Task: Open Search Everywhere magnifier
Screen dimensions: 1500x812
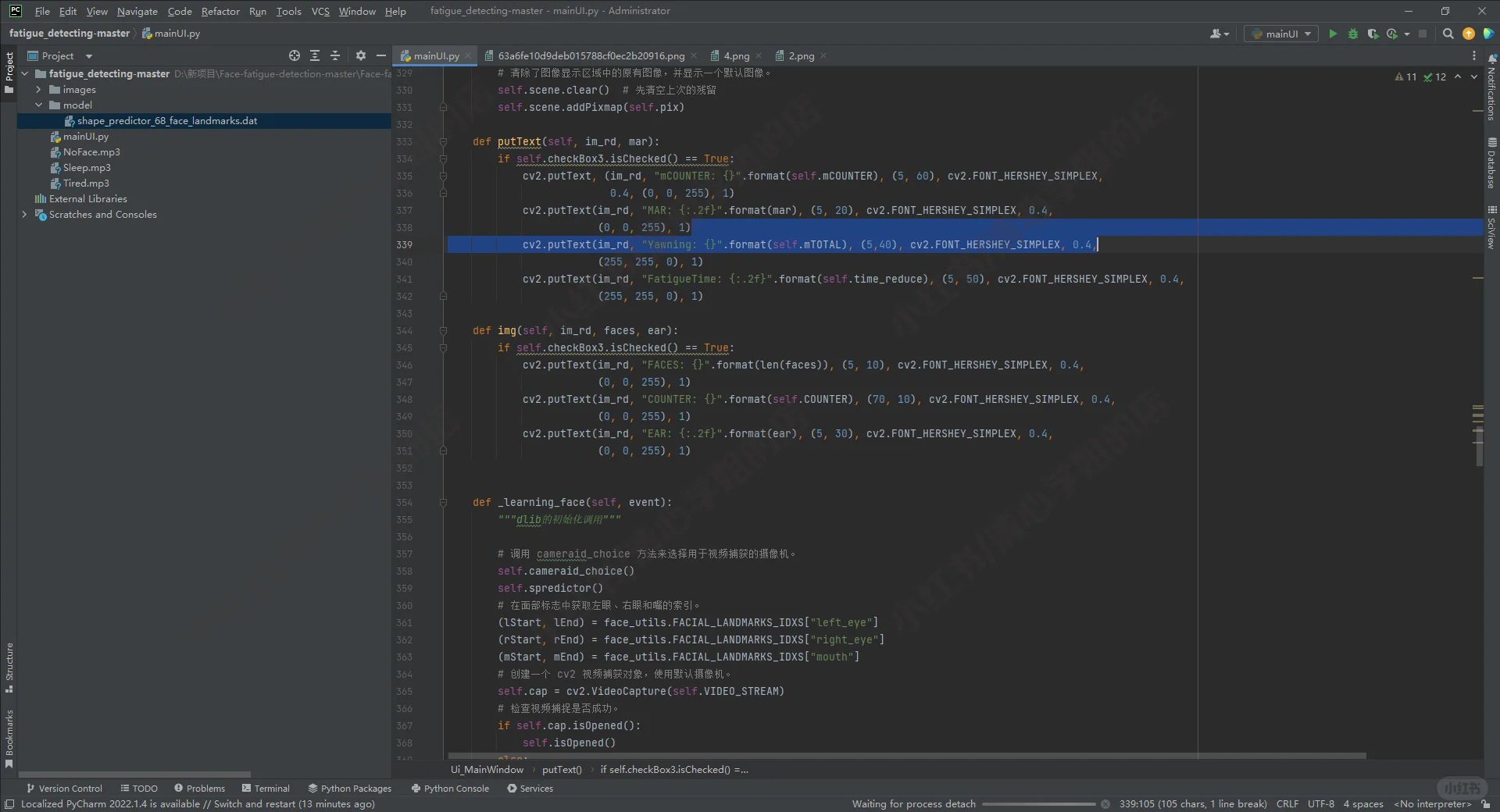Action: pyautogui.click(x=1448, y=34)
